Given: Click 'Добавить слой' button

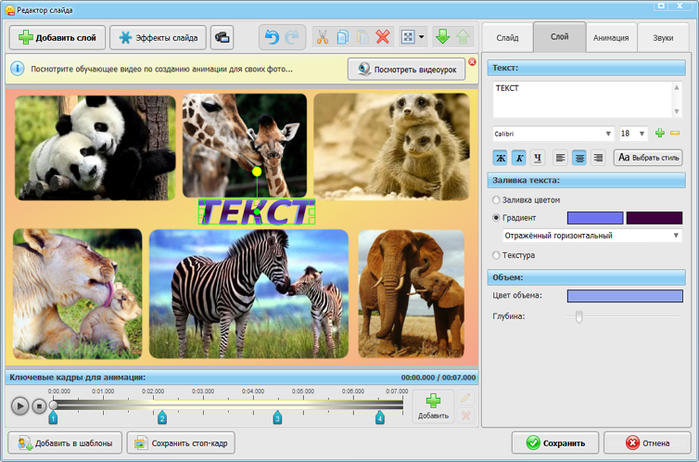Looking at the screenshot, I should tap(57, 37).
